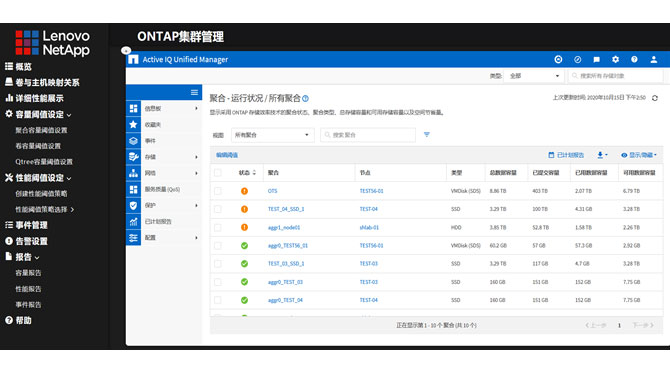Click the protection shield icon in sidebar
The width and height of the screenshot is (670, 373).
[x=133, y=206]
